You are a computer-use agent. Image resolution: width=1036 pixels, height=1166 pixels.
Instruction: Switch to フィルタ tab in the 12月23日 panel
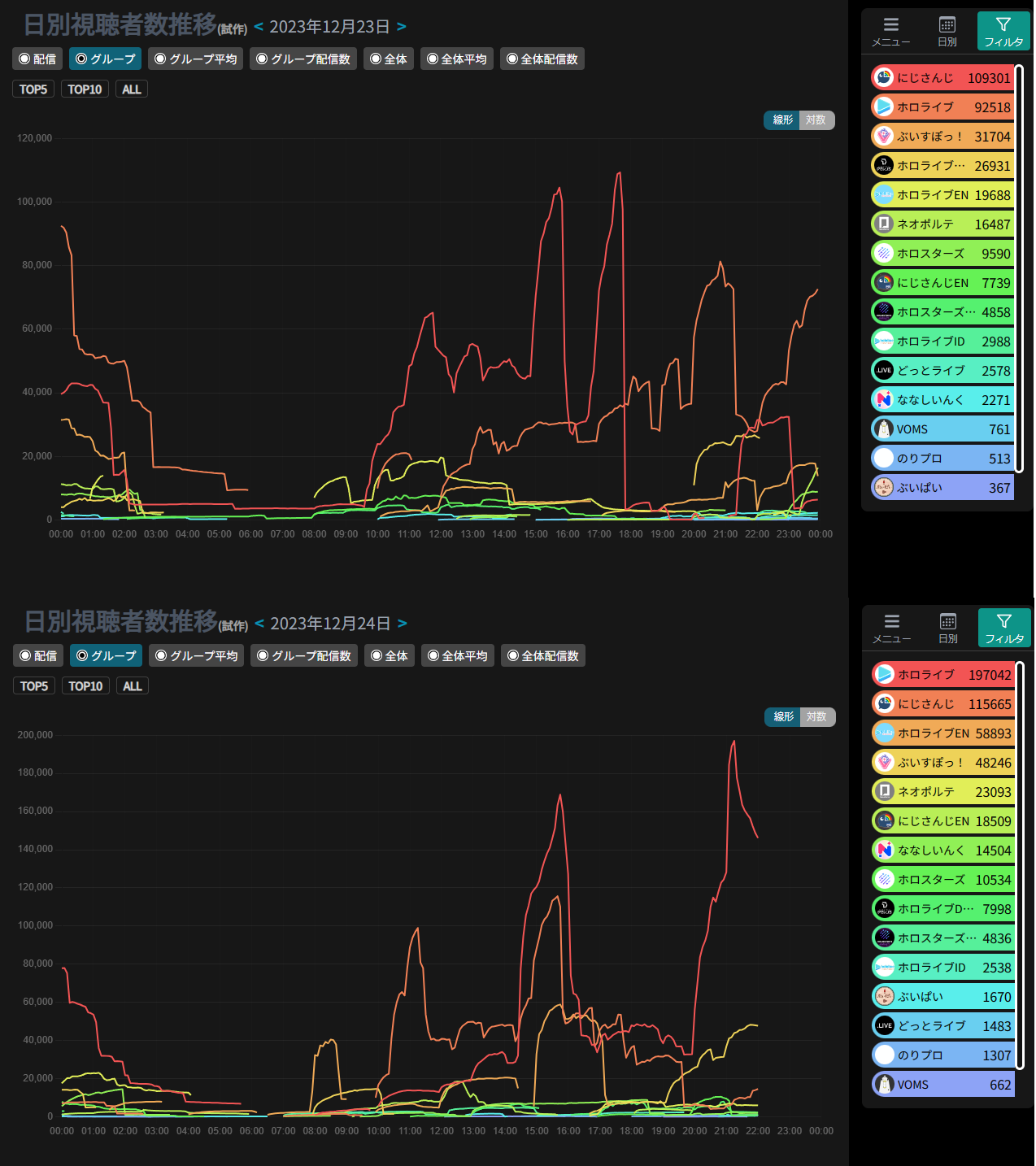(1003, 31)
